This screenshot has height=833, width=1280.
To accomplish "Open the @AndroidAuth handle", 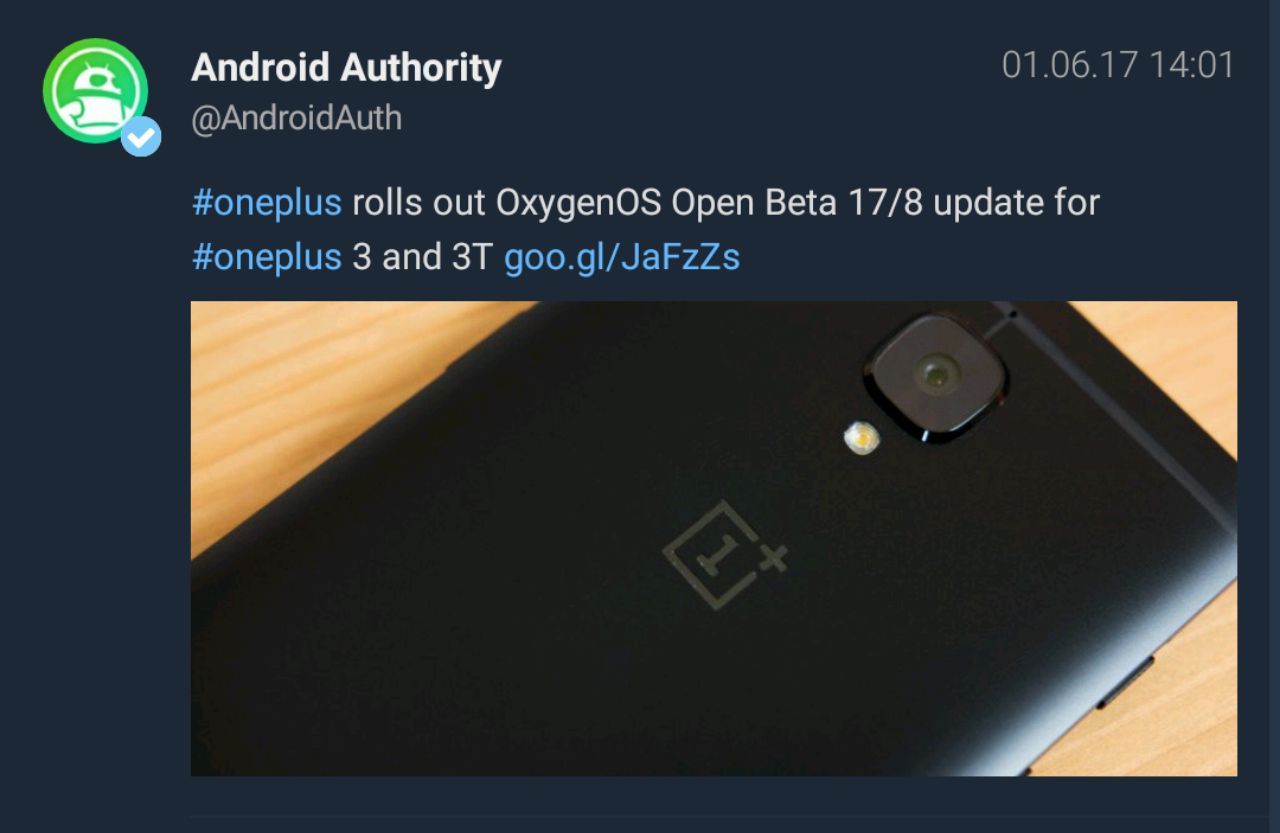I will (297, 118).
